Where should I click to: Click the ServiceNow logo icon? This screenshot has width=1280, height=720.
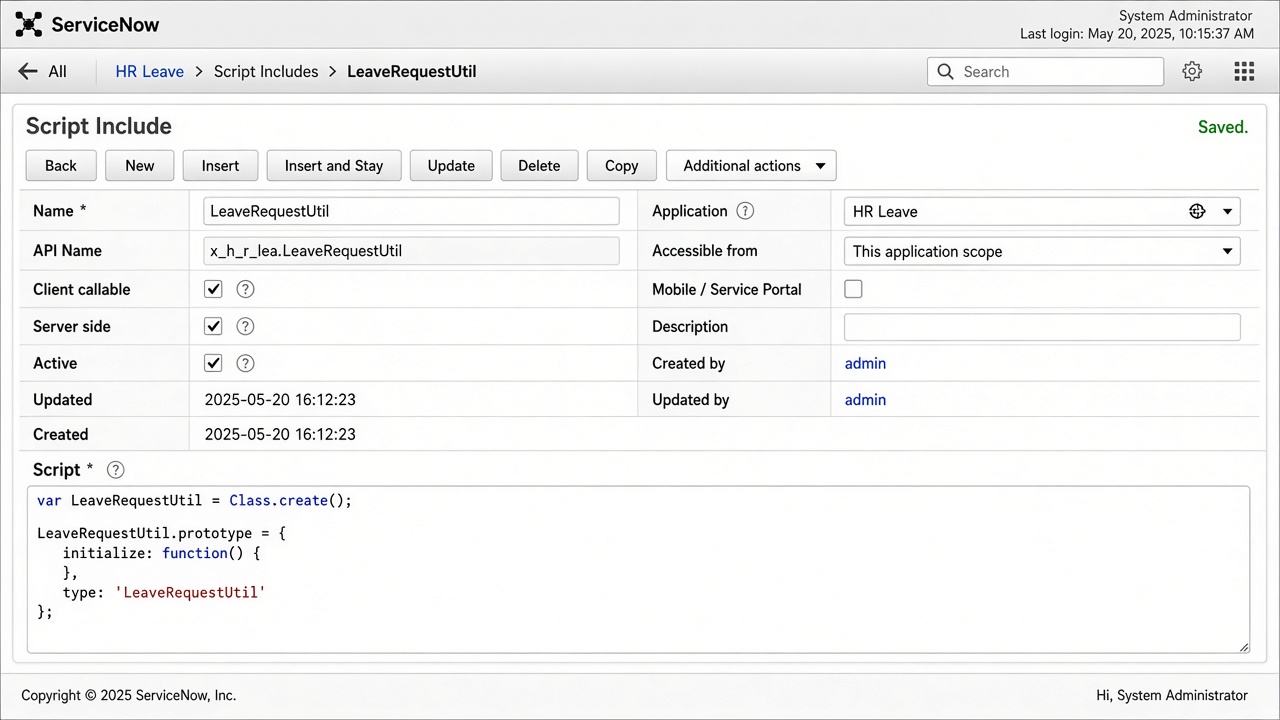(x=29, y=24)
